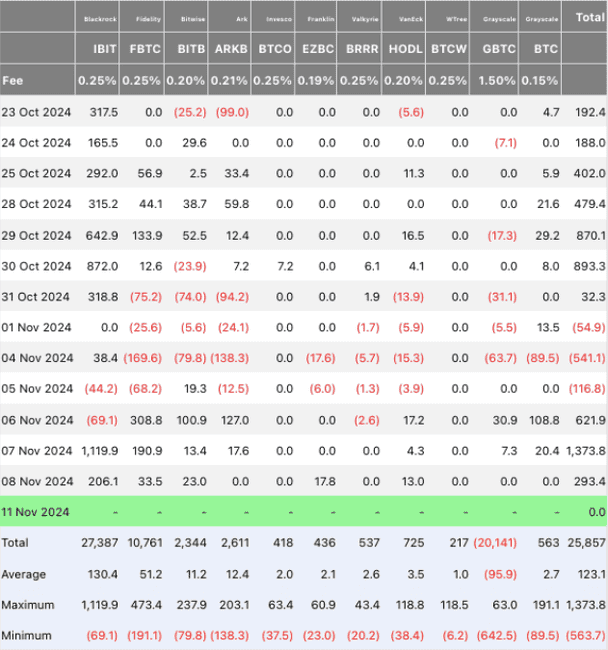The height and width of the screenshot is (650, 608).
Task: Click the FBTC ticker header
Action: point(144,47)
